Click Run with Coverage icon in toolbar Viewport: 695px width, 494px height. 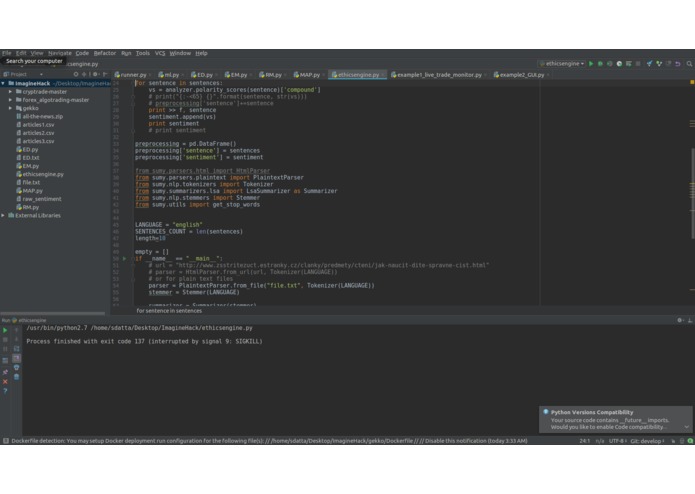click(x=609, y=64)
